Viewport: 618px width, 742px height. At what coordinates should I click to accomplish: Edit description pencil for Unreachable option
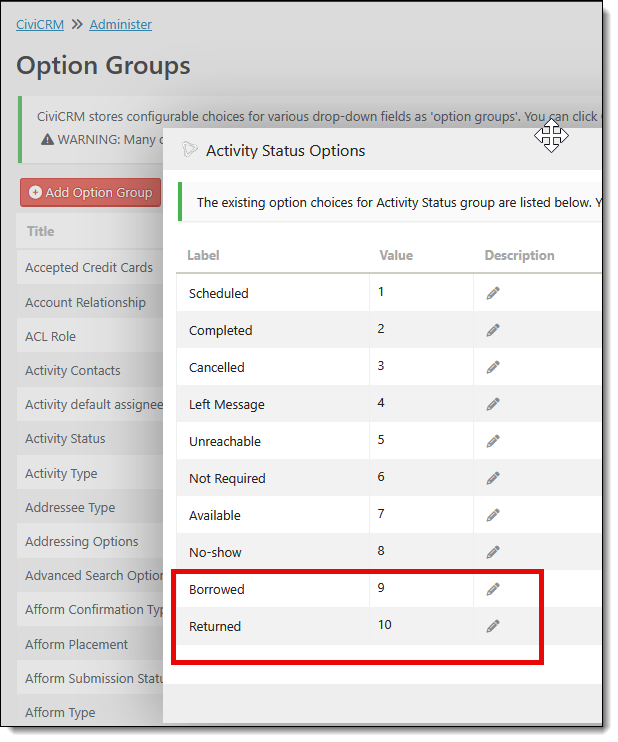click(493, 441)
